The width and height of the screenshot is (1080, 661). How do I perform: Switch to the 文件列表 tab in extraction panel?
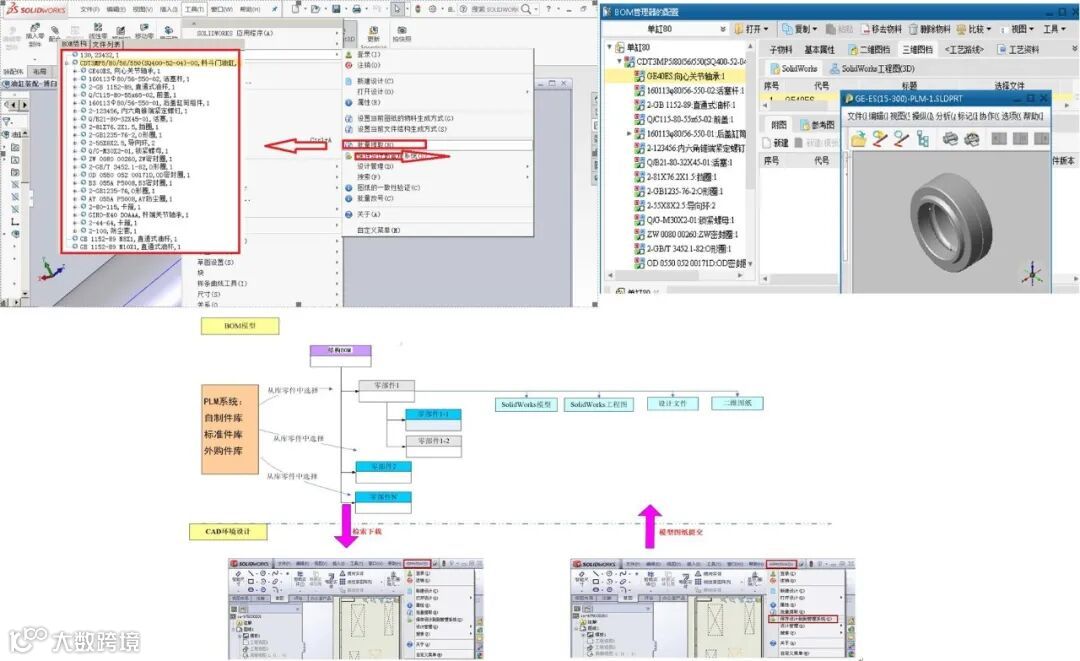[107, 44]
